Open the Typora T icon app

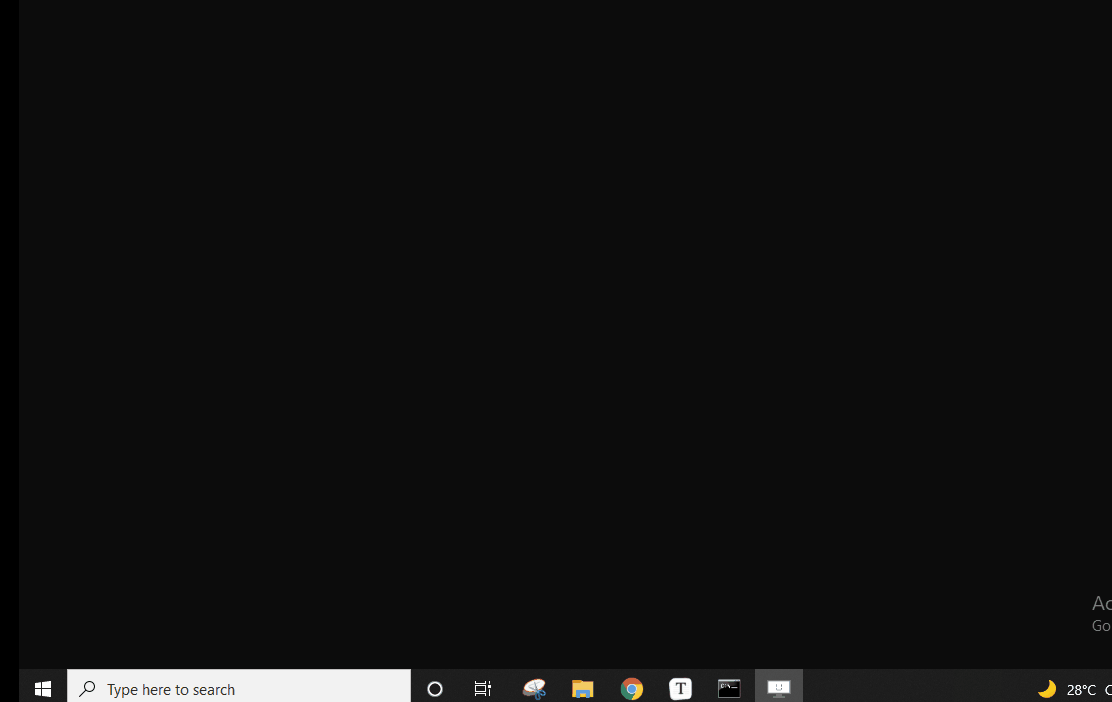tap(681, 688)
